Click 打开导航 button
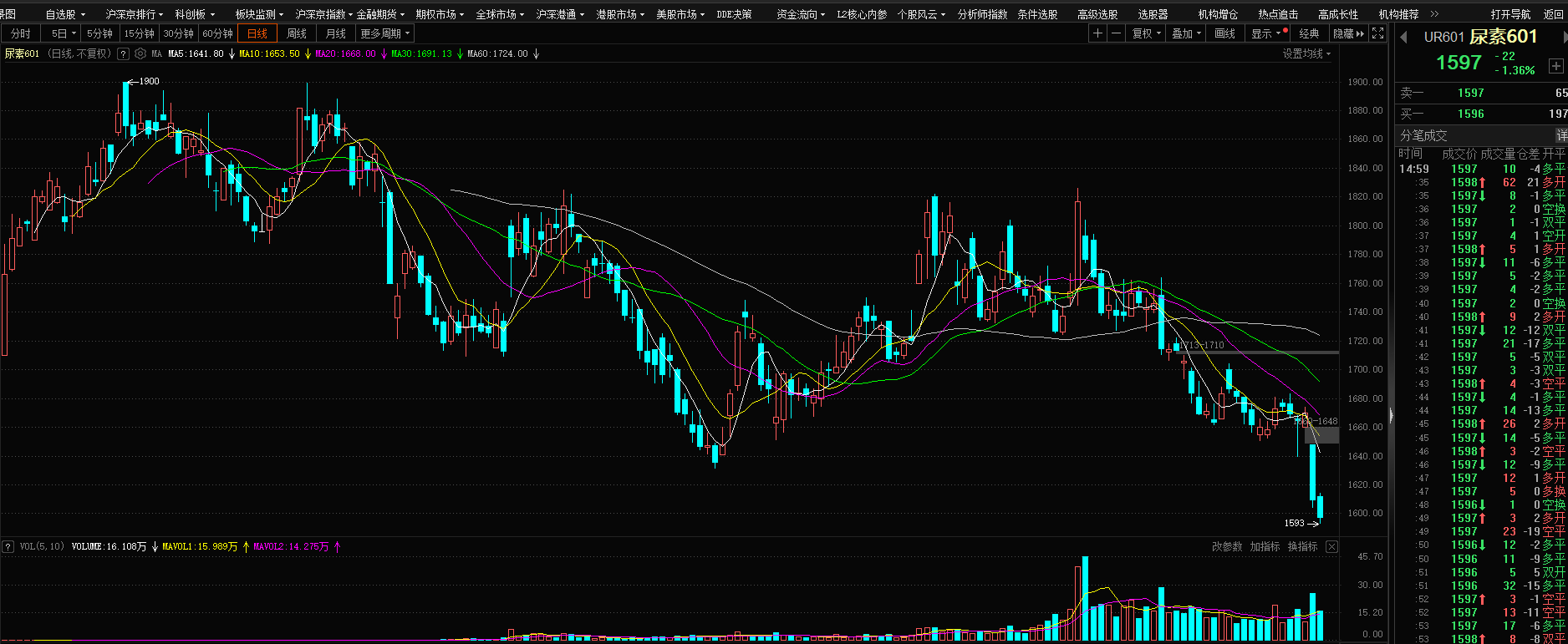This screenshot has width=1568, height=644. point(1510,14)
